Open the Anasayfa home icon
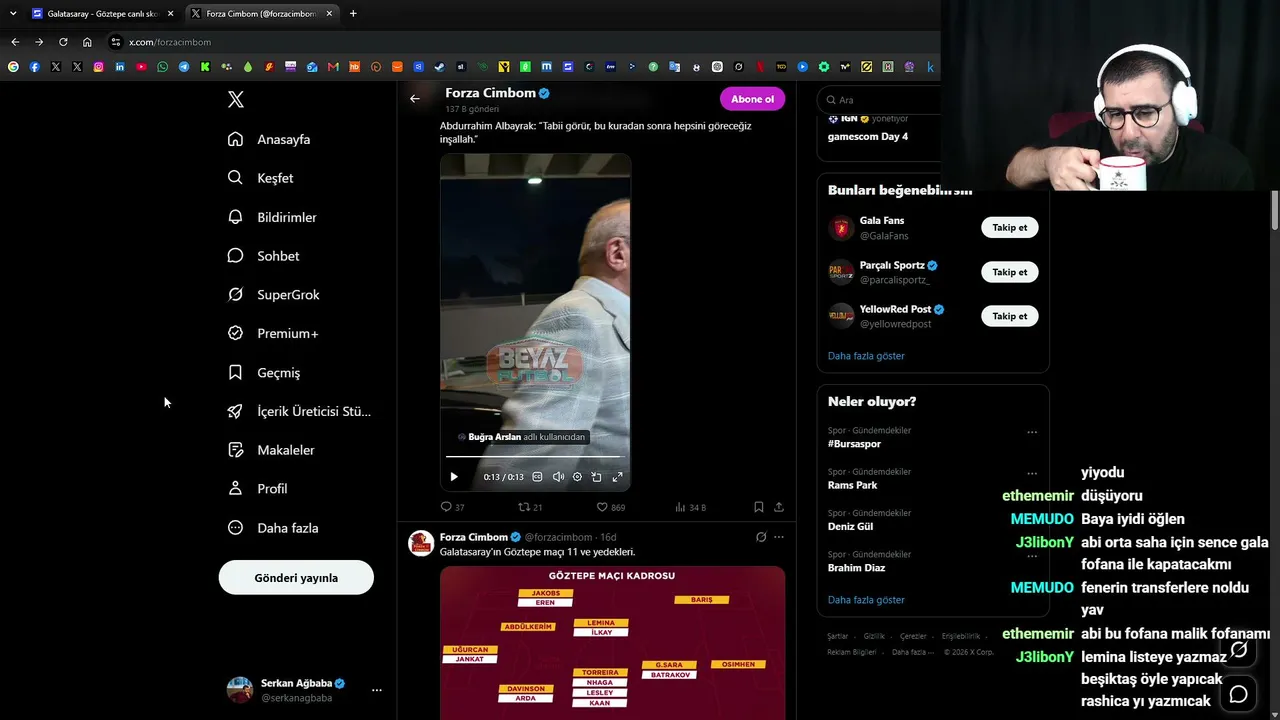Image resolution: width=1280 pixels, height=720 pixels. [235, 139]
